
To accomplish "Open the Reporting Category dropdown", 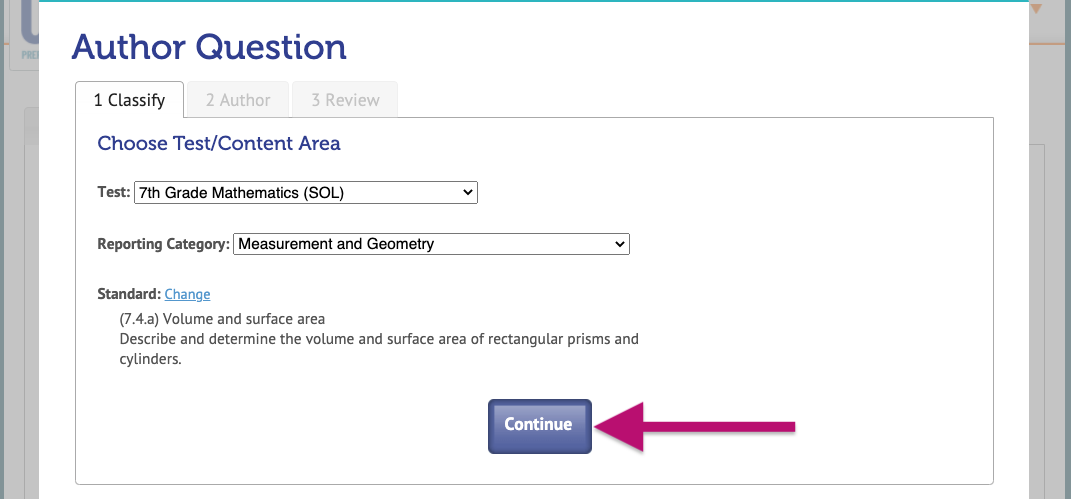I will (x=431, y=244).
